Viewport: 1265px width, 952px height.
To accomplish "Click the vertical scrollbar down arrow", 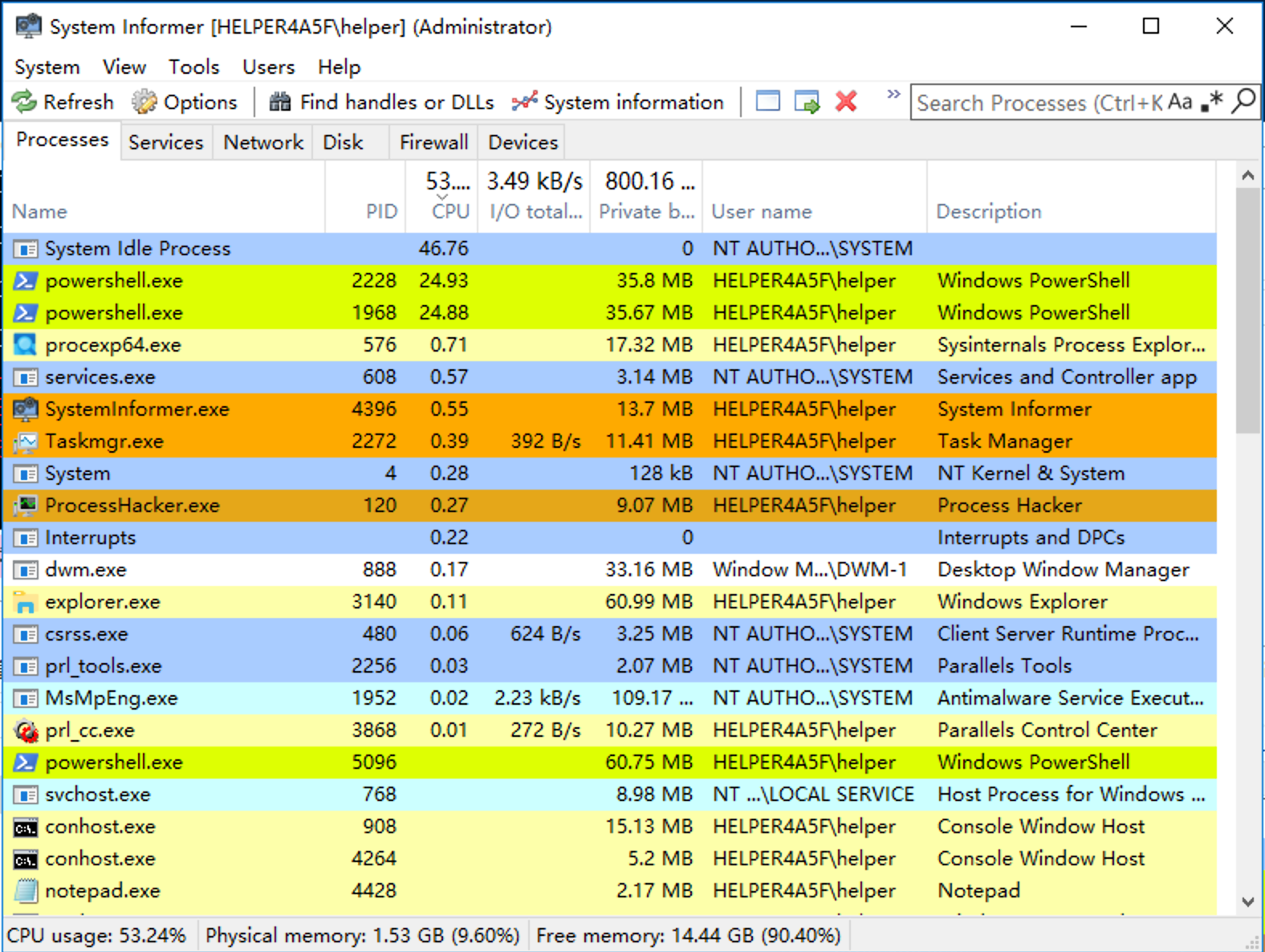I will (x=1247, y=901).
